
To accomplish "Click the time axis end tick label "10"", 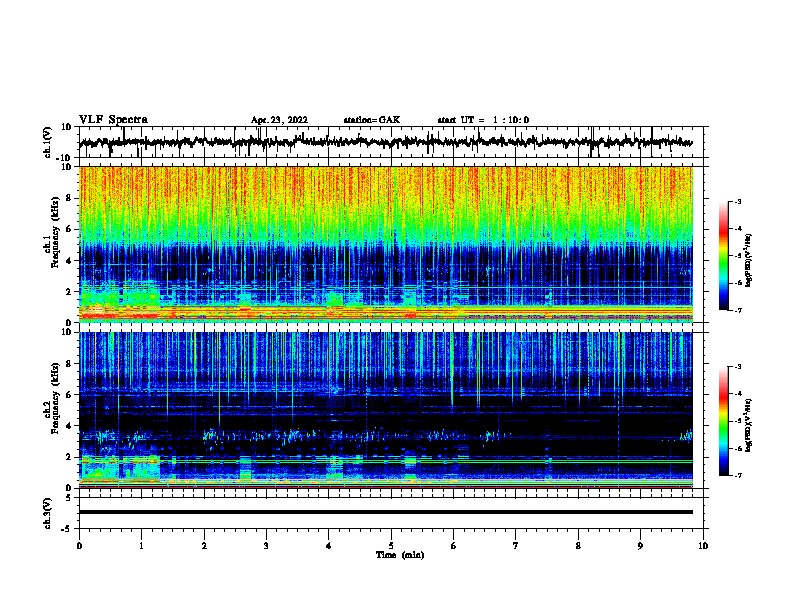I will [x=703, y=546].
